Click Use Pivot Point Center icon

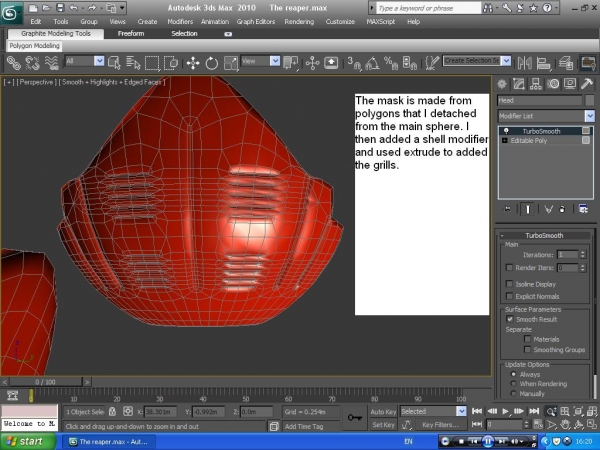click(x=291, y=63)
